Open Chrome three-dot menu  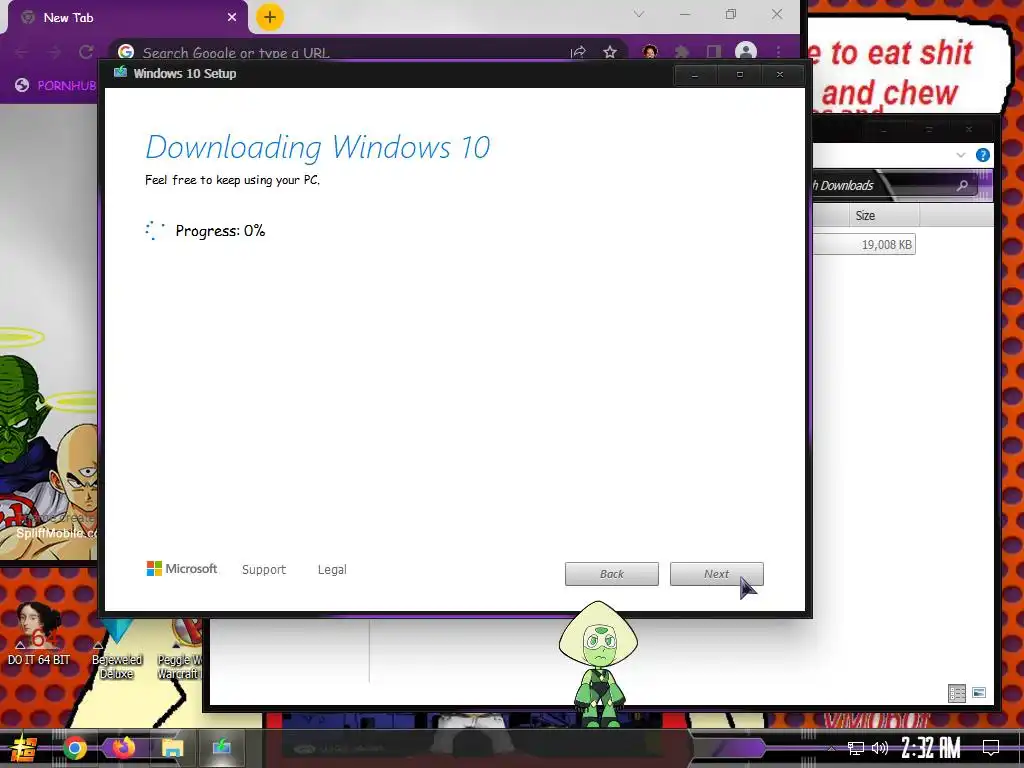coord(778,52)
